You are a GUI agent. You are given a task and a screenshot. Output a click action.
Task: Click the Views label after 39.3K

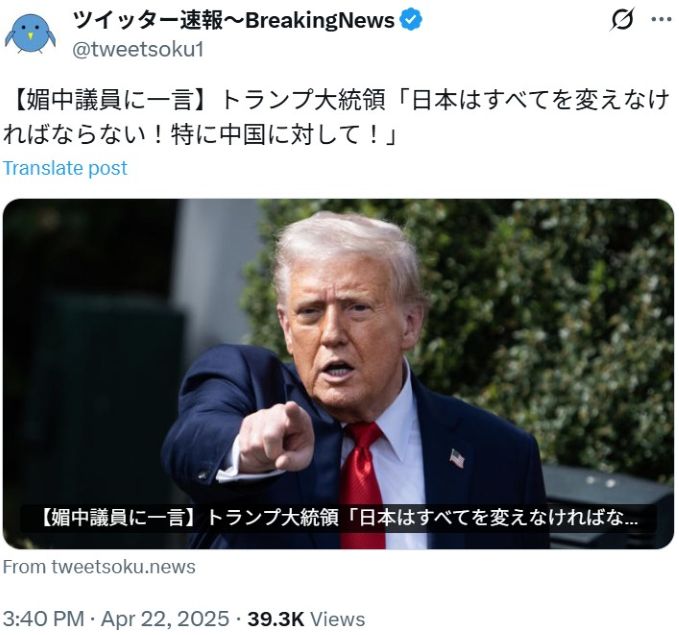tap(338, 619)
